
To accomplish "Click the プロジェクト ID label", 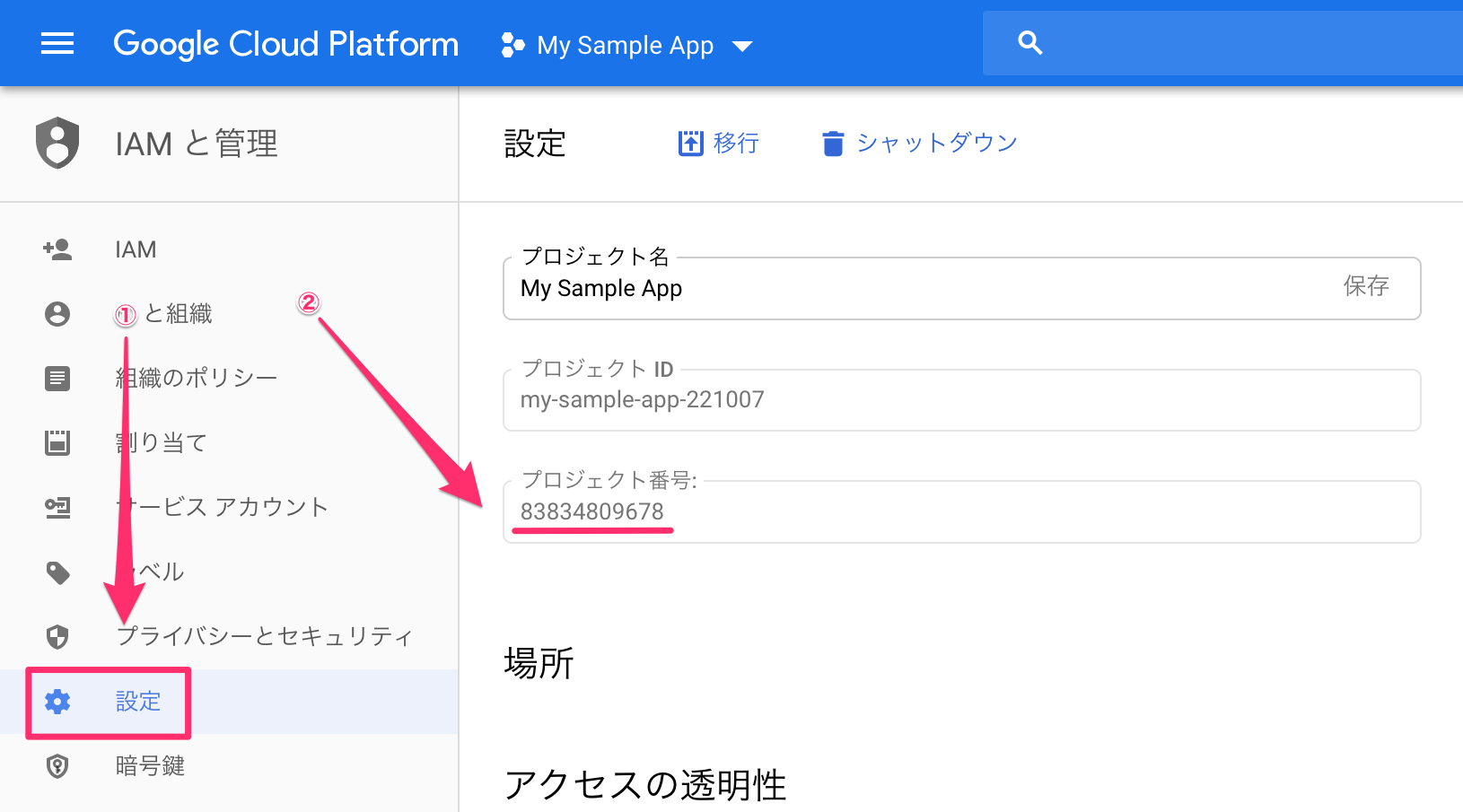I will pyautogui.click(x=598, y=369).
